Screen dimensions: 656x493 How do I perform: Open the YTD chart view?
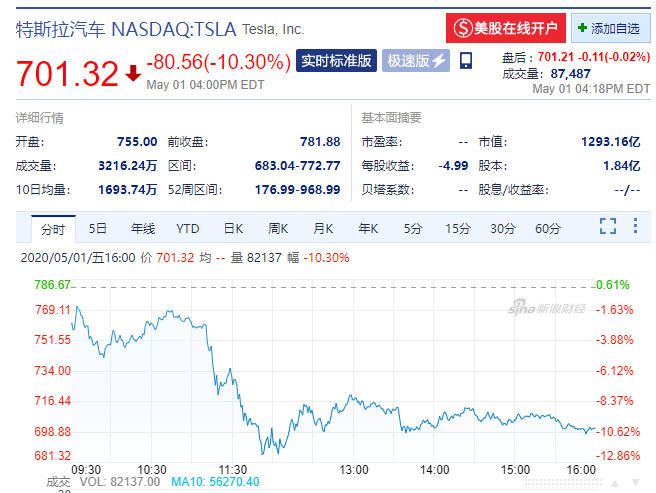187,229
